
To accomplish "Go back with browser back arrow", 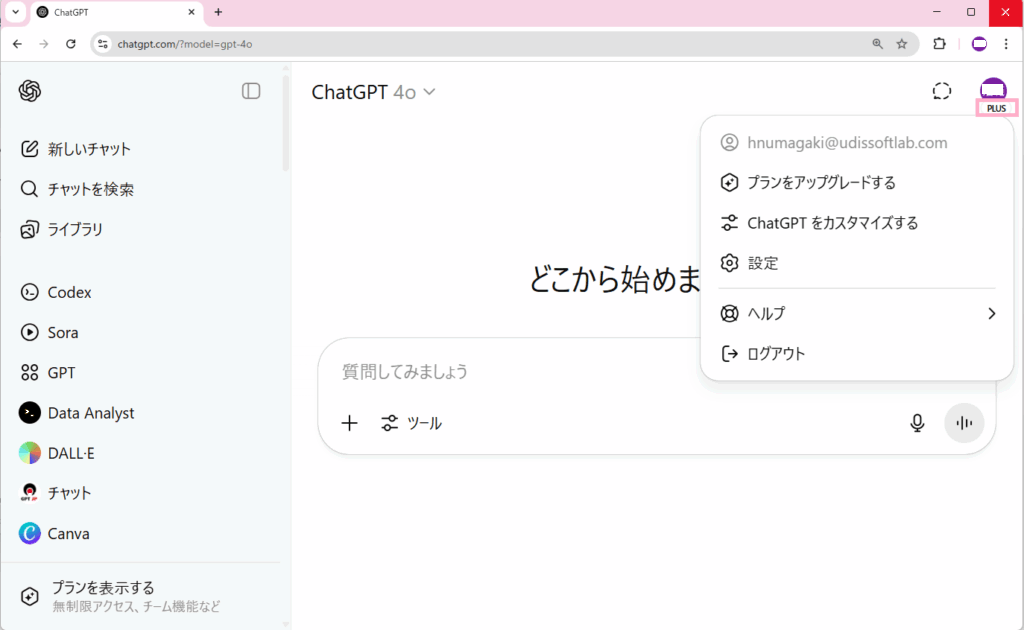I will (18, 44).
